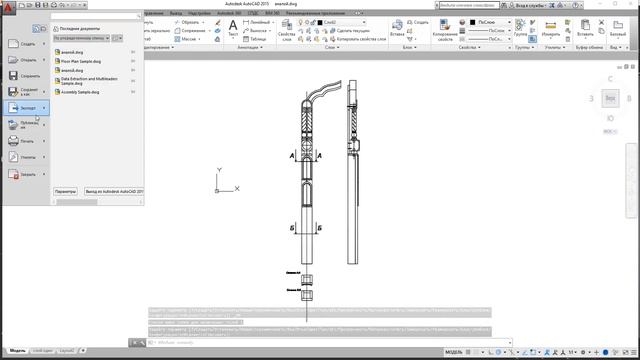
Task: Click Сохранить (Save) in application menu
Action: click(27, 76)
